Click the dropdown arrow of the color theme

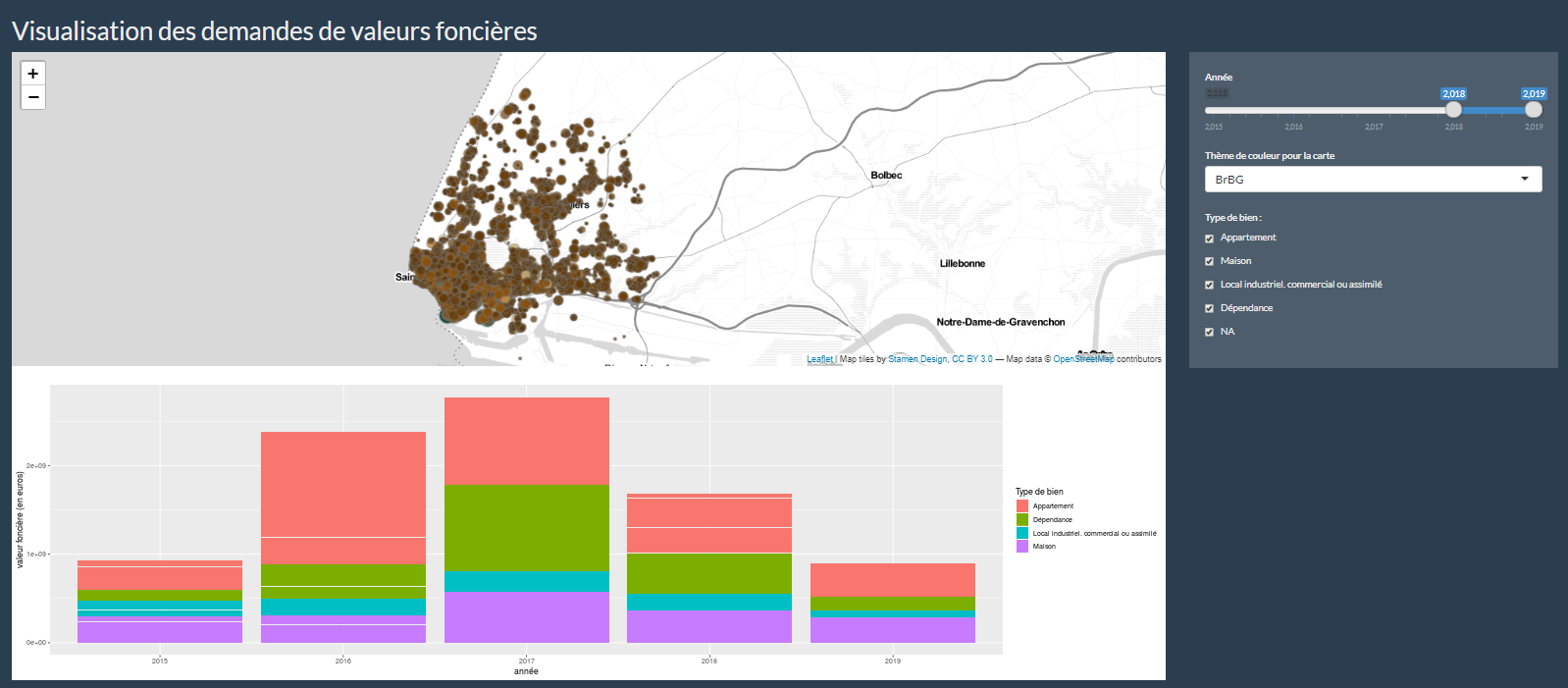(x=1525, y=180)
